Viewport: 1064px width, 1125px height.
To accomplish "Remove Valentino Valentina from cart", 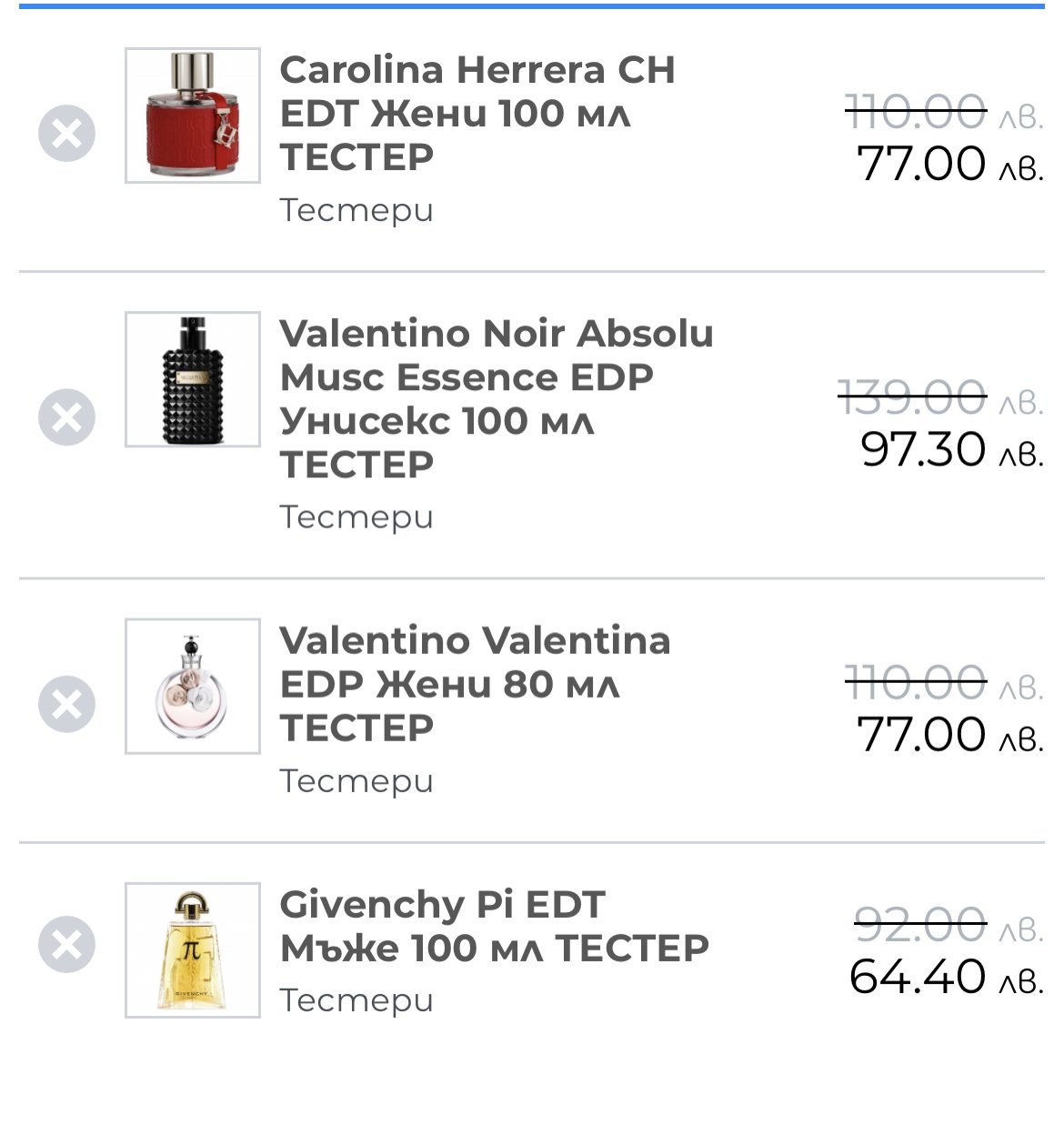I will point(66,704).
